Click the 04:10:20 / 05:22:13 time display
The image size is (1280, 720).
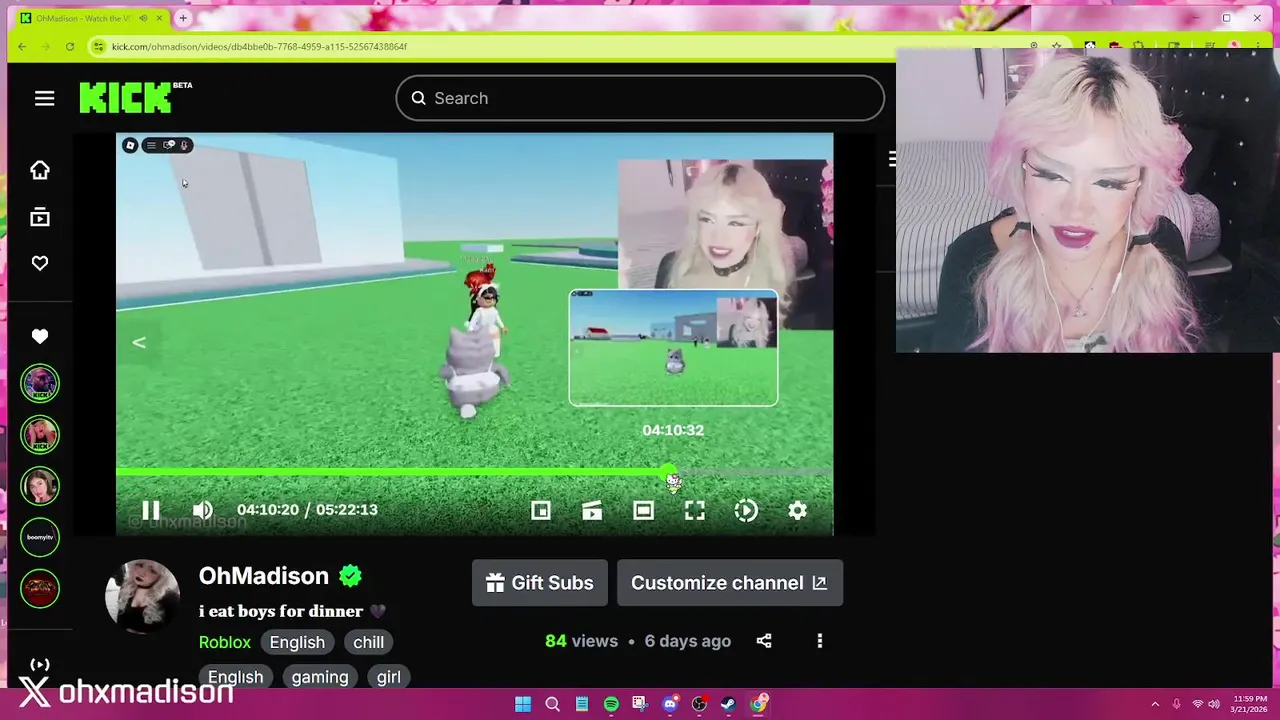coord(307,510)
